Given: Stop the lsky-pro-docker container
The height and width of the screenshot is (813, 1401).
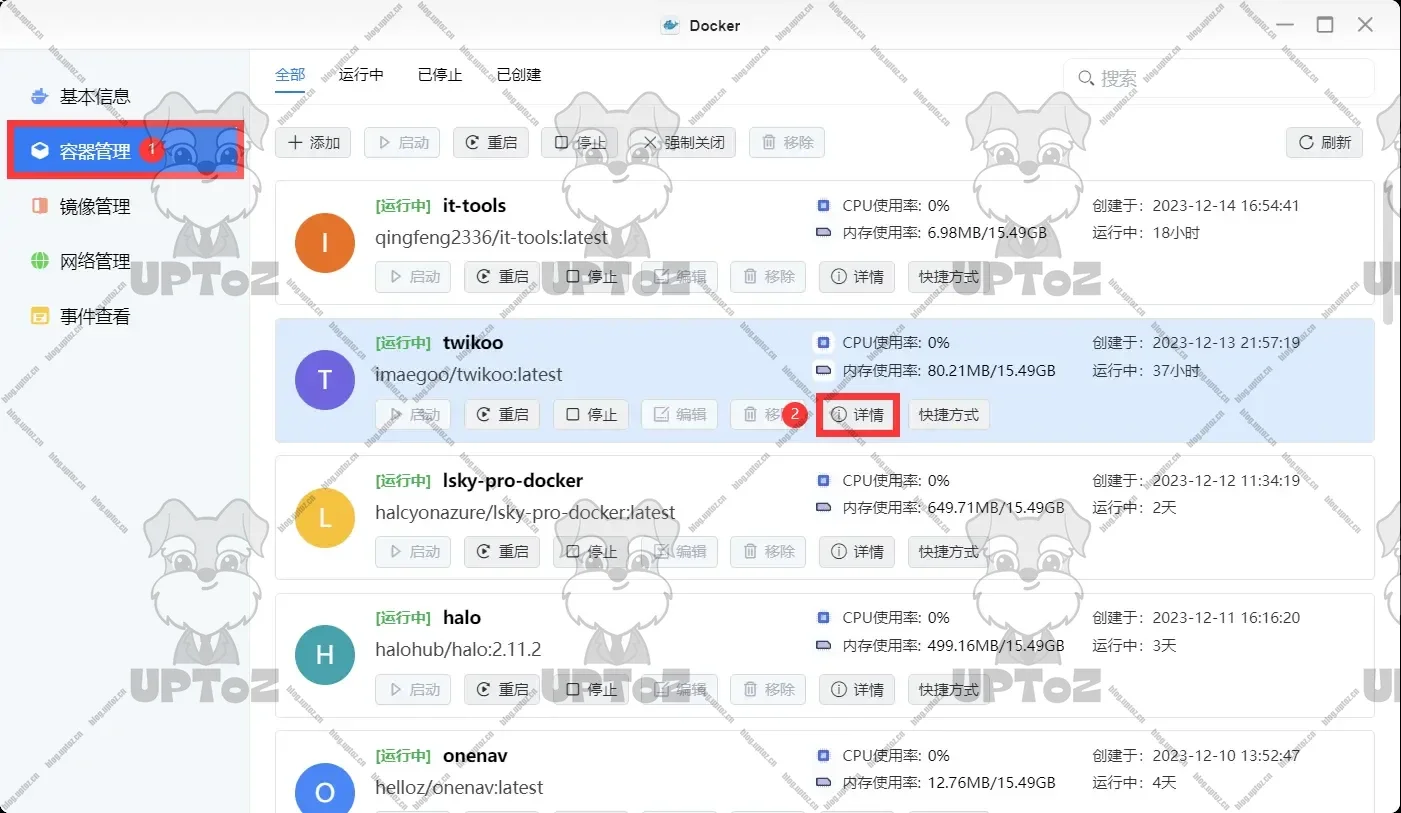Looking at the screenshot, I should [591, 552].
